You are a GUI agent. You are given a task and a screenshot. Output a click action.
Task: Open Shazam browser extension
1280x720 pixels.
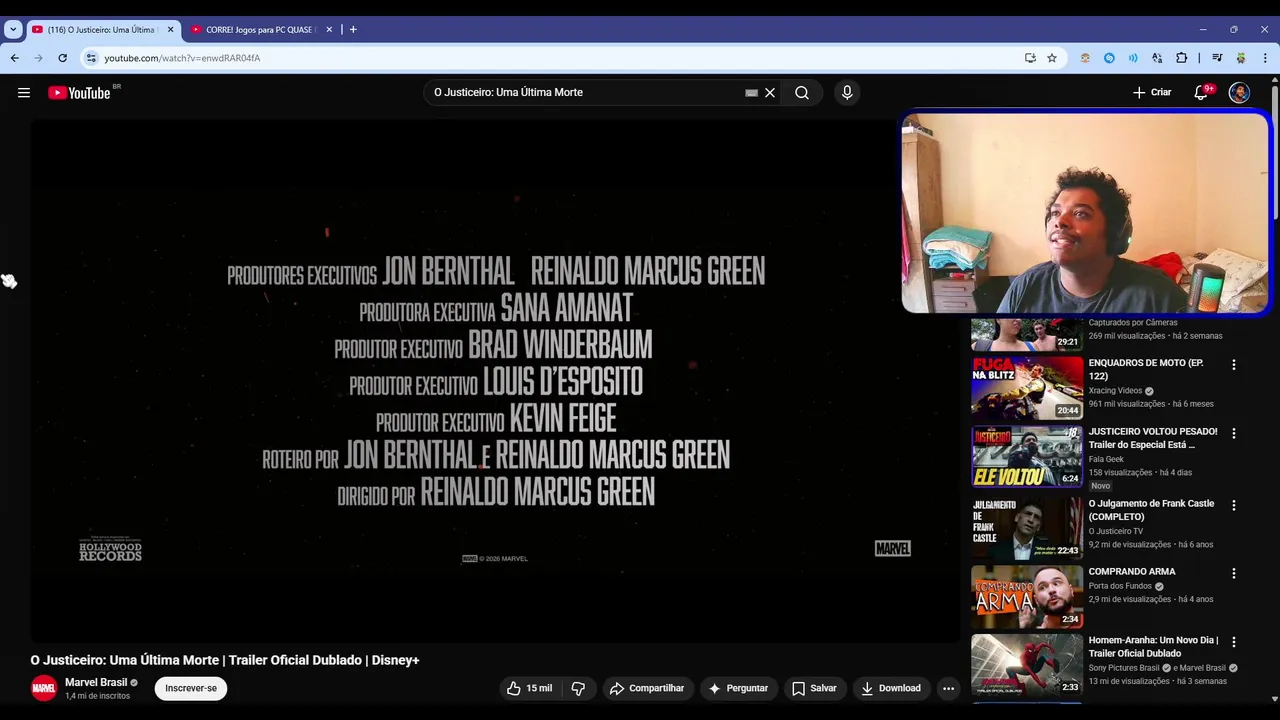(x=1109, y=58)
